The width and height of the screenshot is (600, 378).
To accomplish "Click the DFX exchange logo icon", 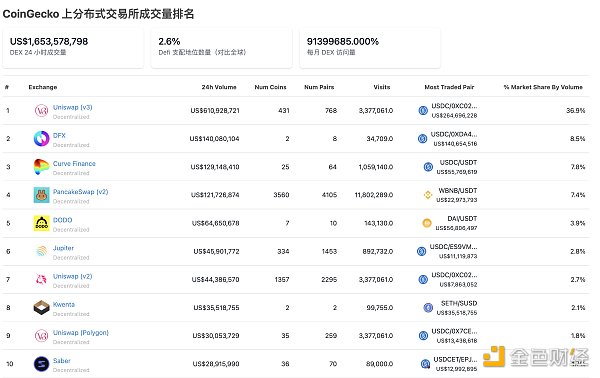I will pyautogui.click(x=41, y=138).
